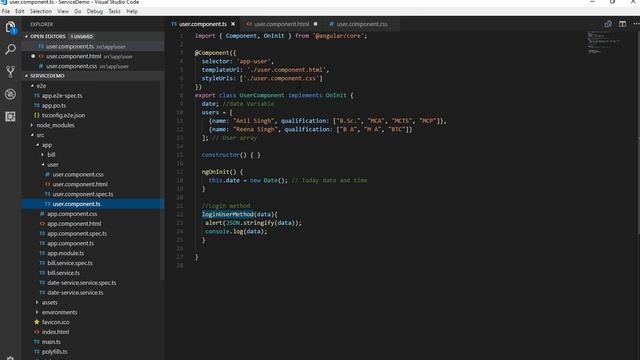
Task: Click the code minimap preview
Action: (603, 42)
